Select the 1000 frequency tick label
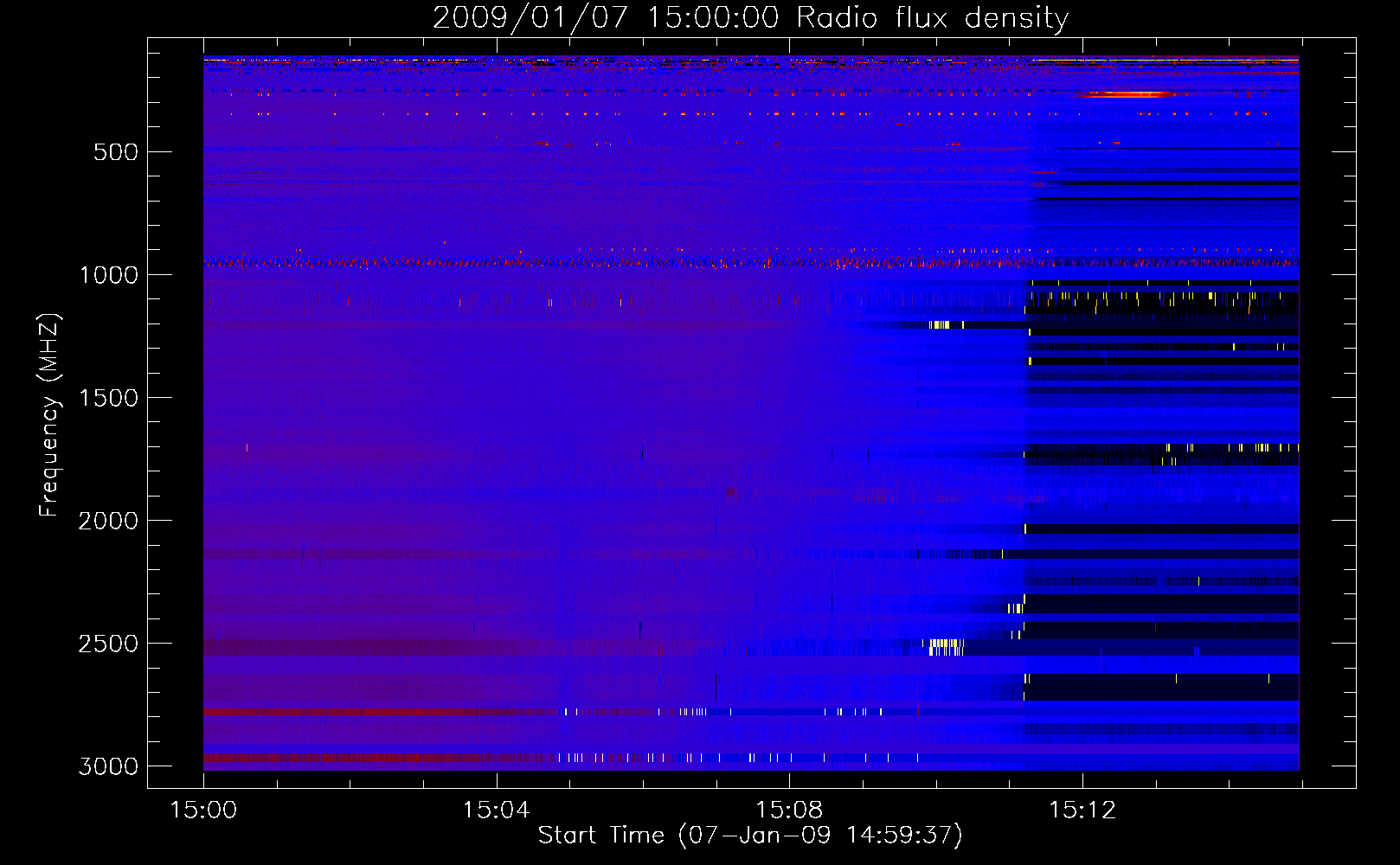This screenshot has height=865, width=1400. (x=109, y=275)
